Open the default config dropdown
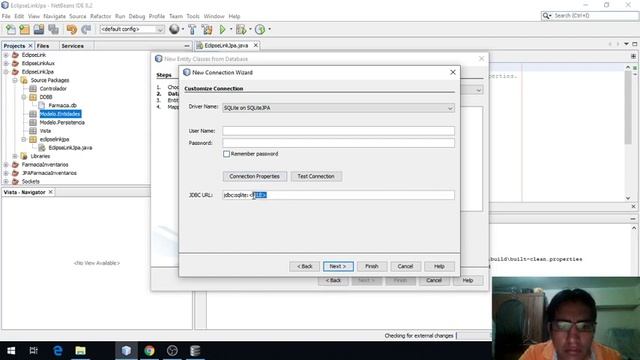This screenshot has width=640, height=360. (160, 29)
